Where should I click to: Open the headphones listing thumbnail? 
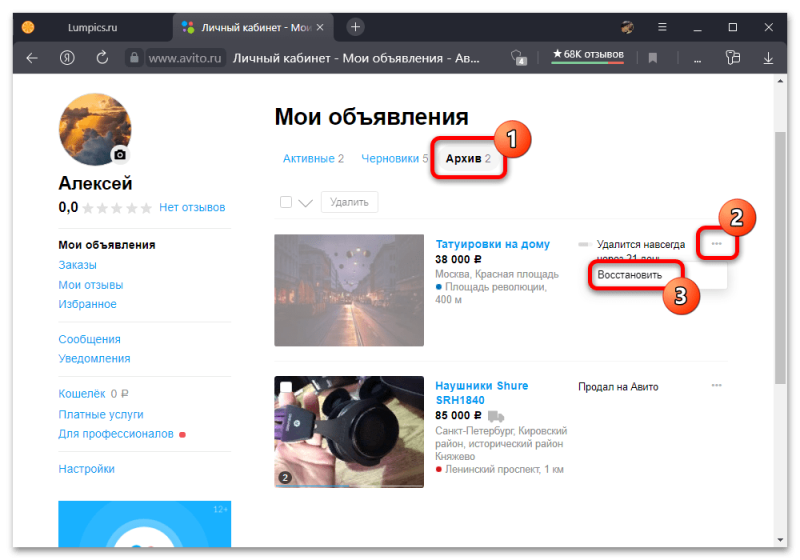tap(349, 432)
